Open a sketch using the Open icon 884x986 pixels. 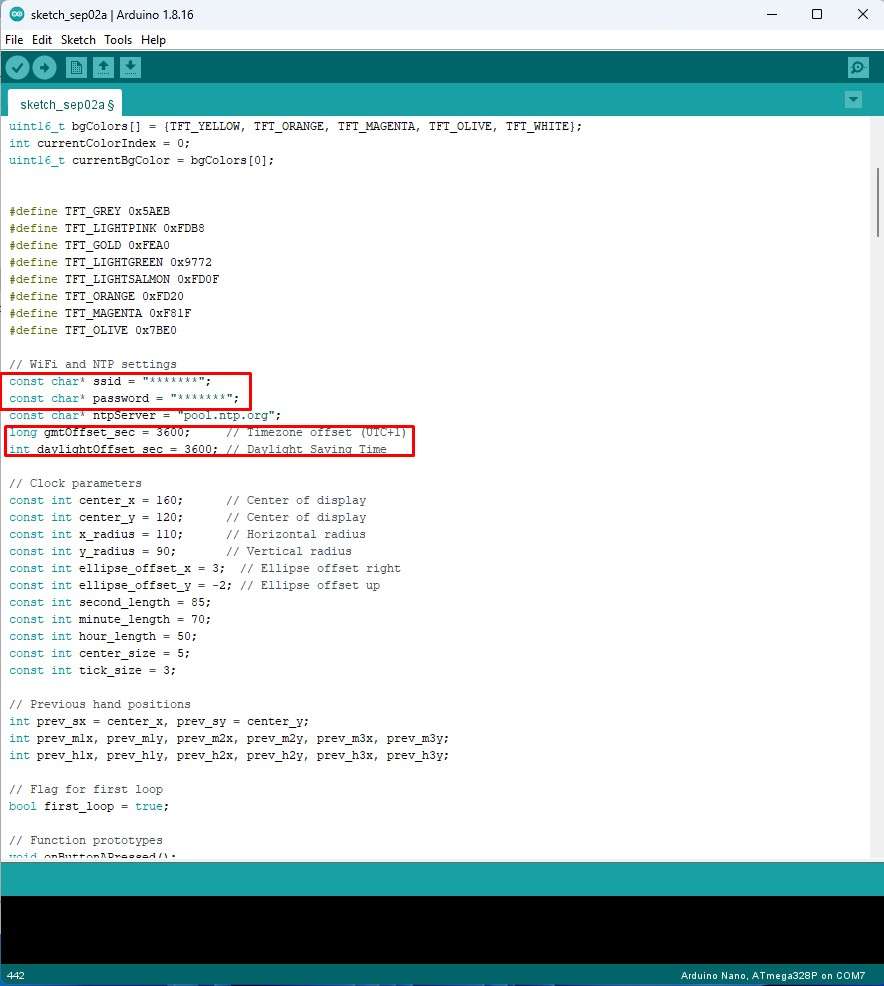[103, 67]
